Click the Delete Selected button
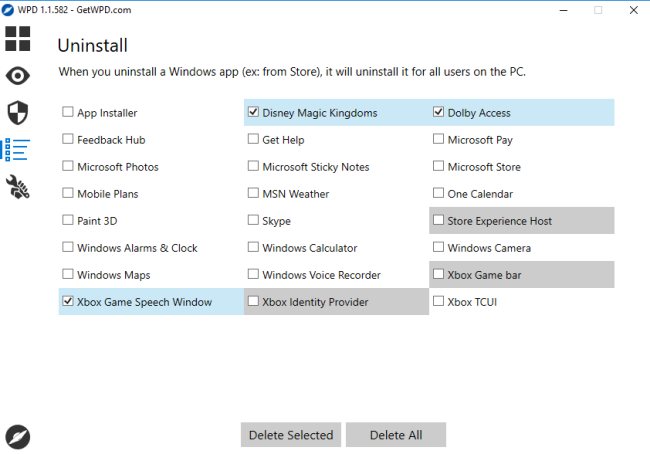 pos(291,435)
